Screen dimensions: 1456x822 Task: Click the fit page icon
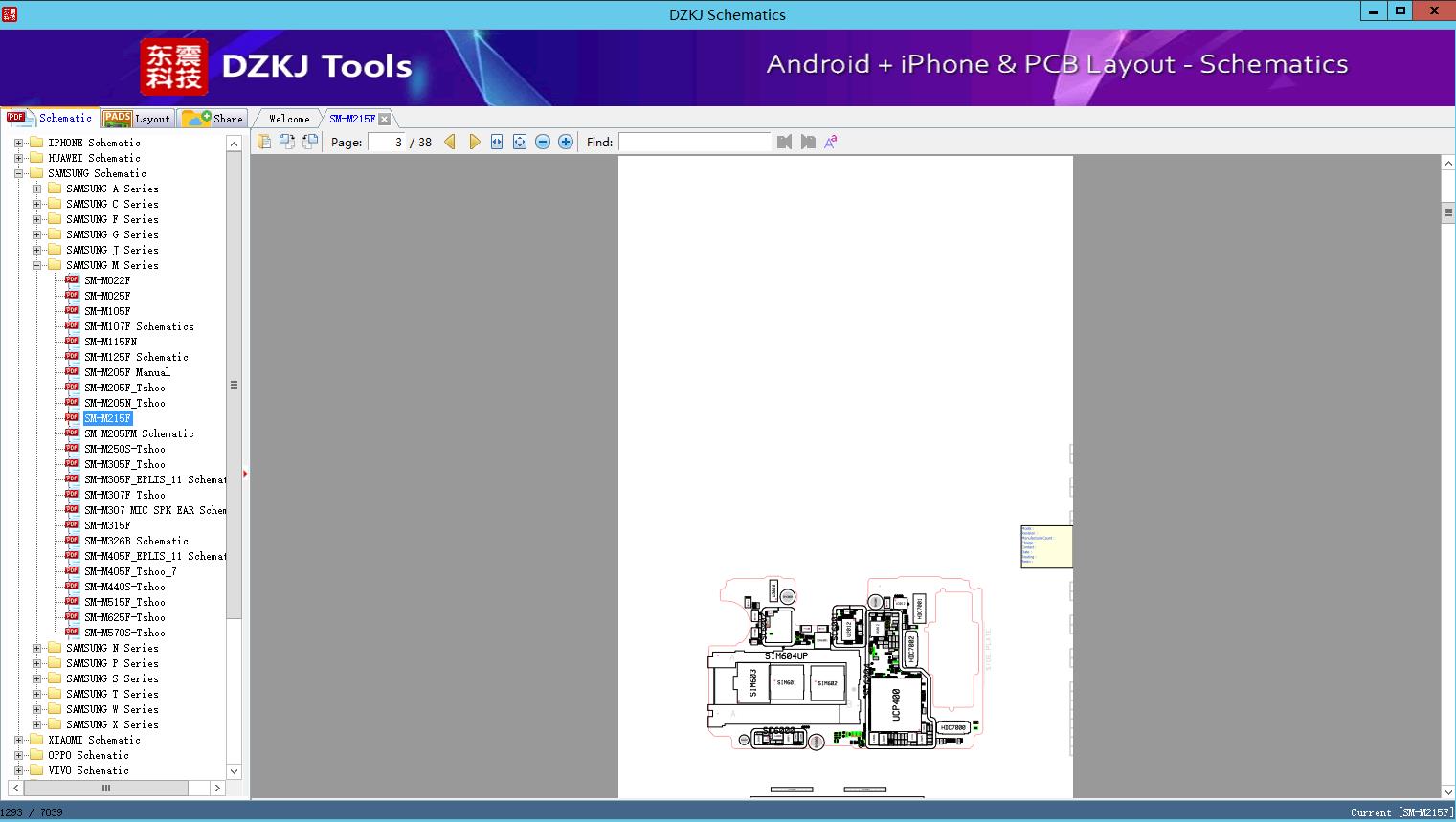[520, 142]
